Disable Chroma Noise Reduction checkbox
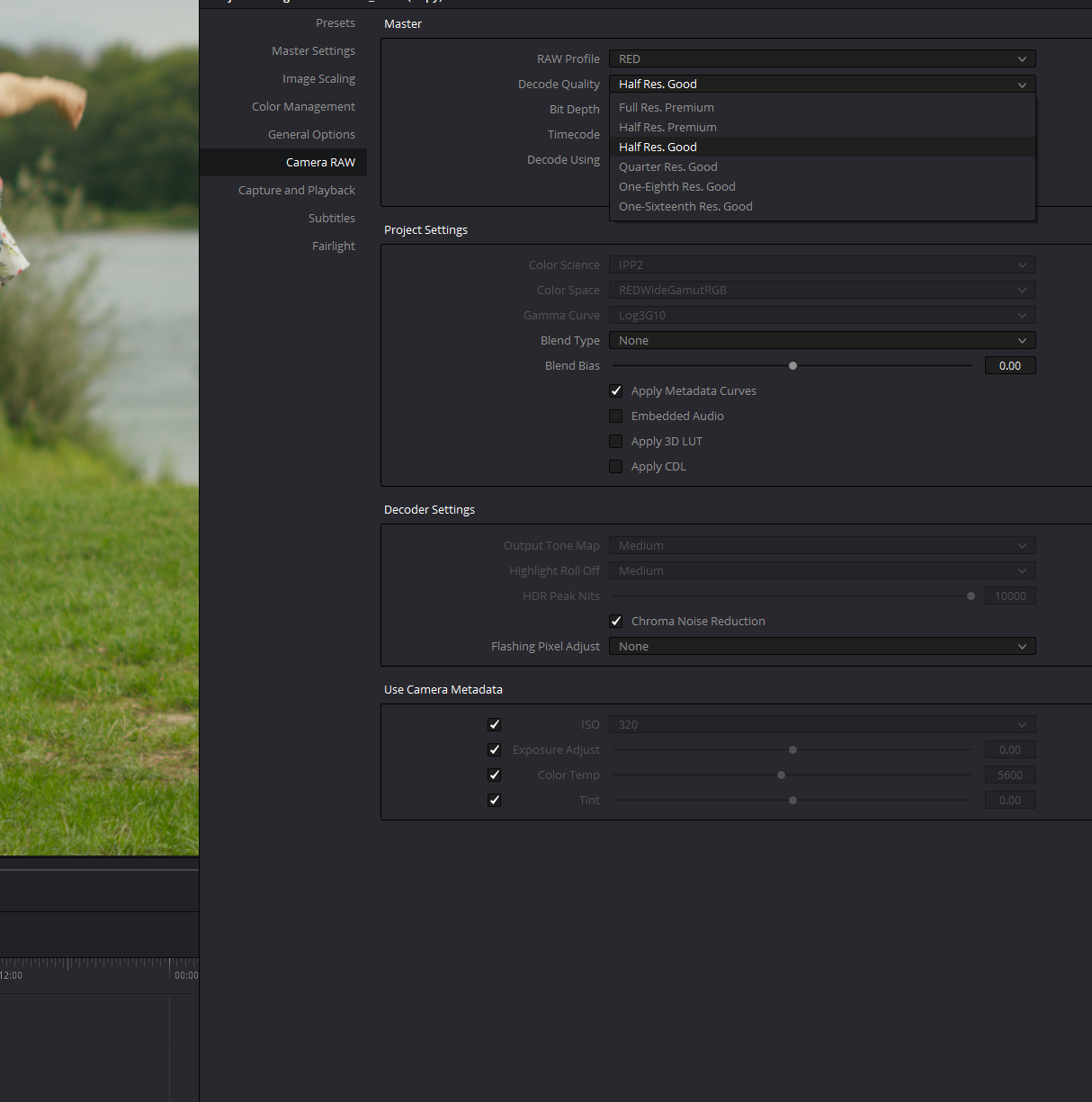This screenshot has height=1102, width=1092. point(616,621)
